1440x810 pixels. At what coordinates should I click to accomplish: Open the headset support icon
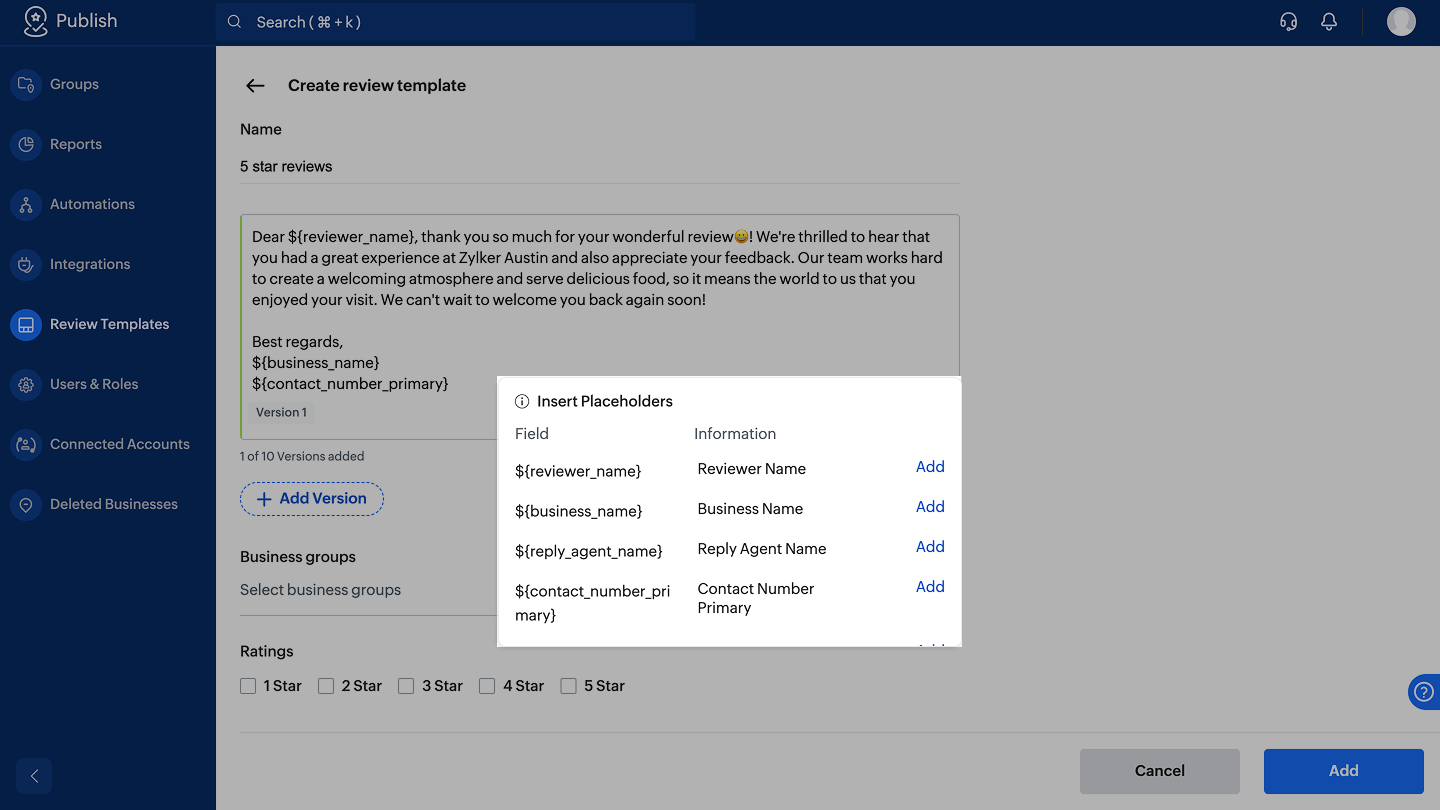(1289, 22)
